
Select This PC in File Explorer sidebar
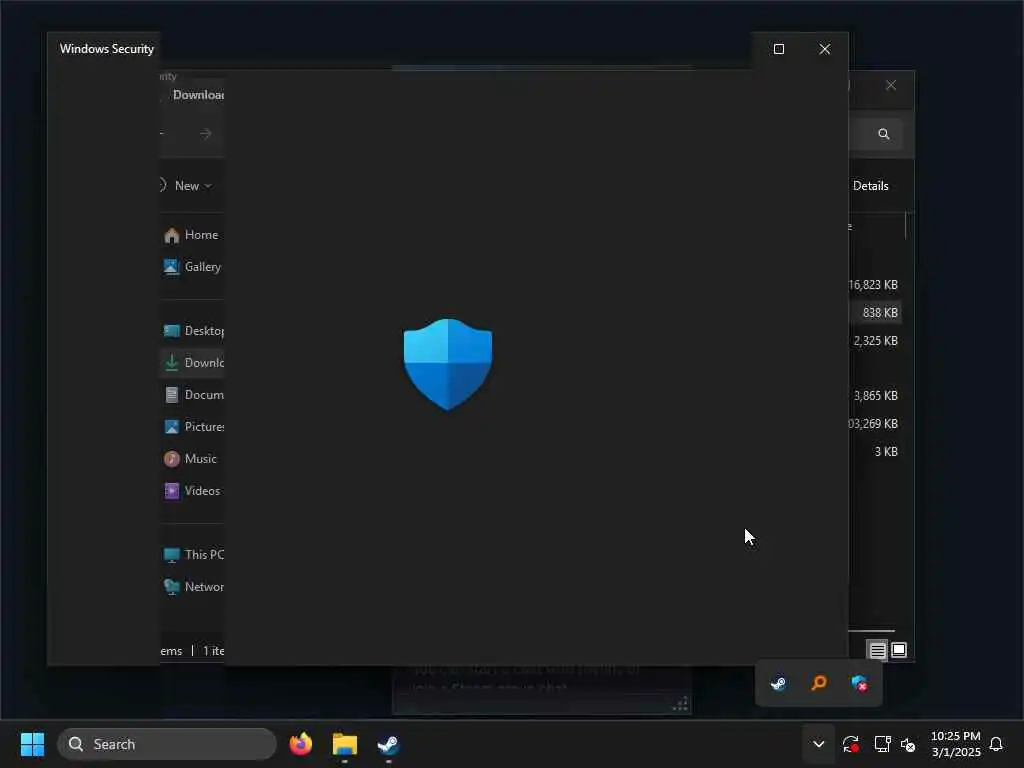tap(192, 554)
